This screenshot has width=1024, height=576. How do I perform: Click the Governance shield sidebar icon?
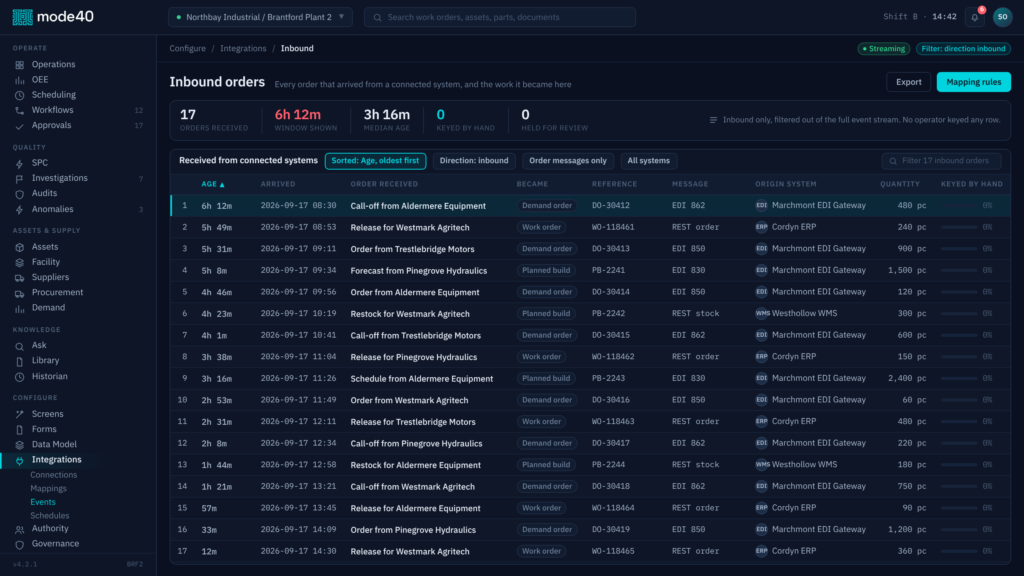[20, 545]
